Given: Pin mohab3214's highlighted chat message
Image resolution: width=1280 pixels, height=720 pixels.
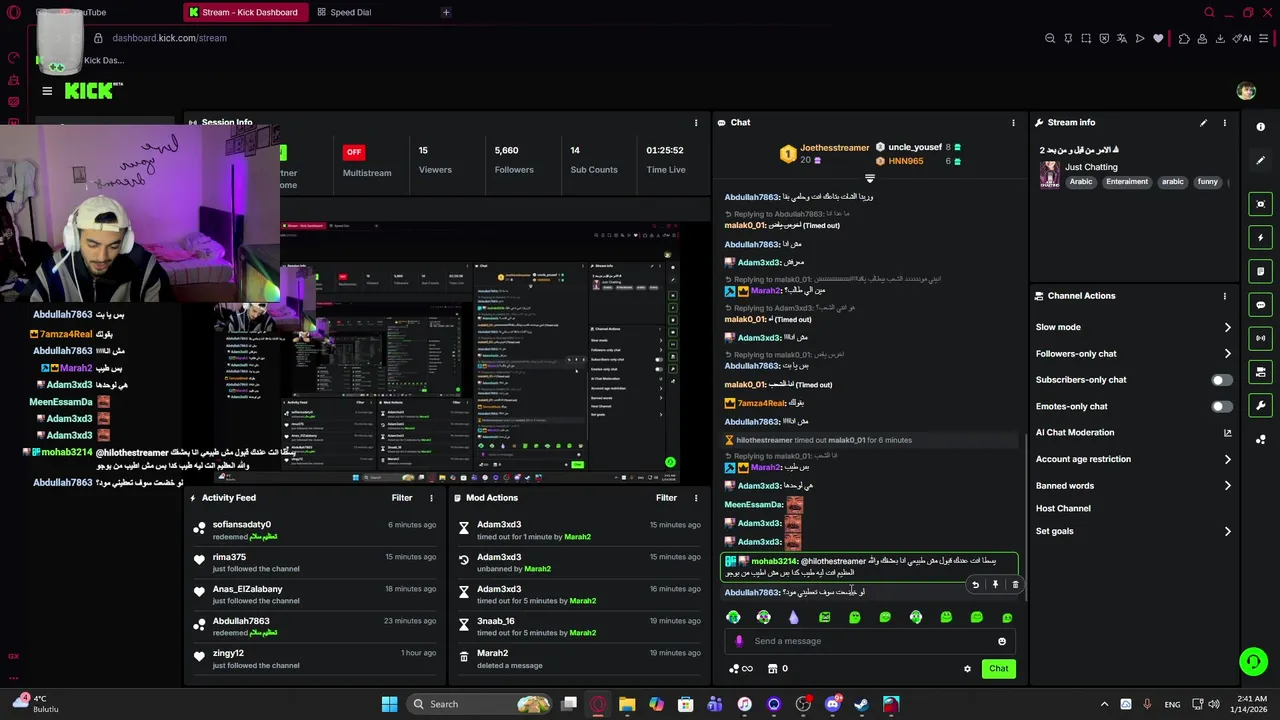Looking at the screenshot, I should point(995,585).
